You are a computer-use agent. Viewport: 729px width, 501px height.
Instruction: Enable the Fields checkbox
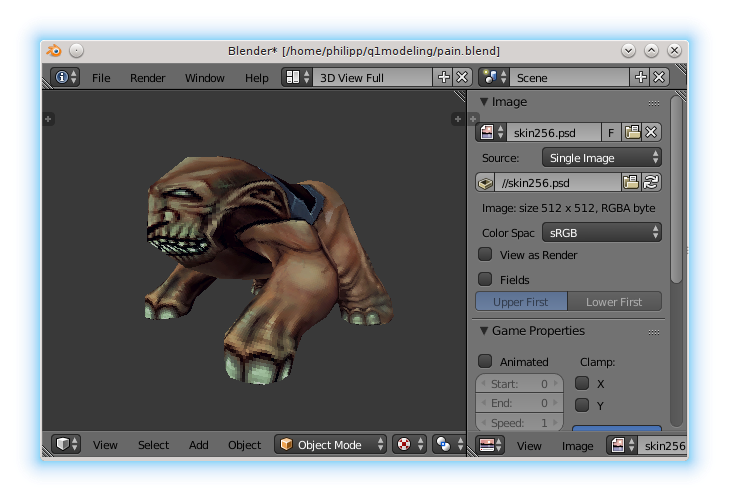point(485,279)
